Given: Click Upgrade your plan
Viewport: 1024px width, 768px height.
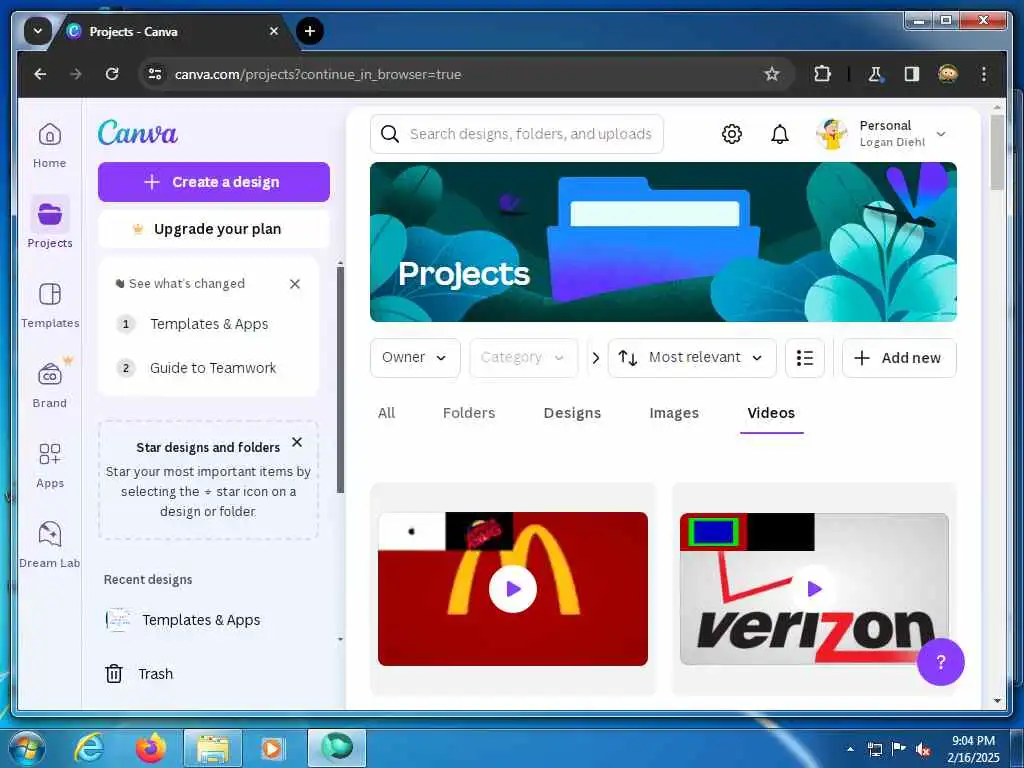Looking at the screenshot, I should 214,229.
